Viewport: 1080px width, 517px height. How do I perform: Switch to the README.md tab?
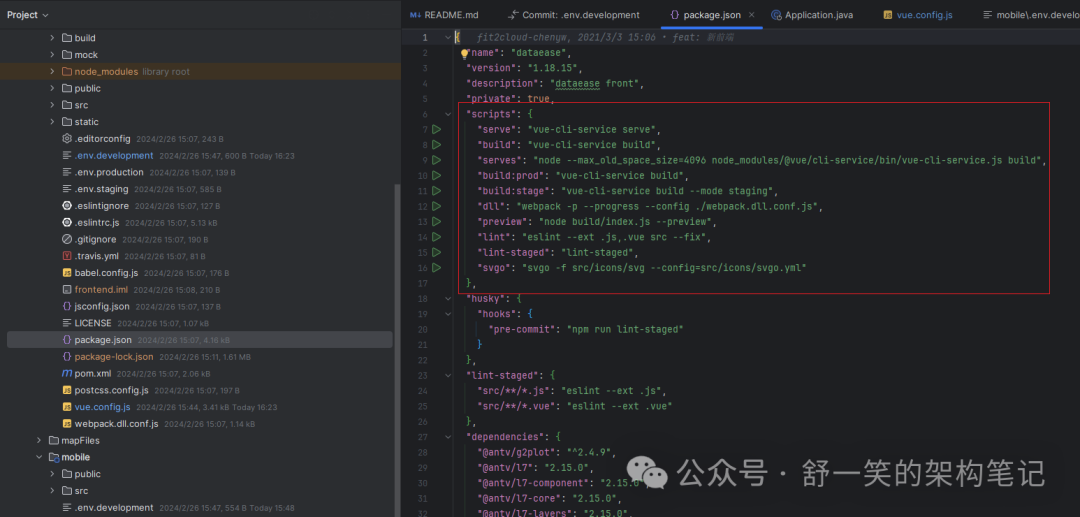click(444, 14)
